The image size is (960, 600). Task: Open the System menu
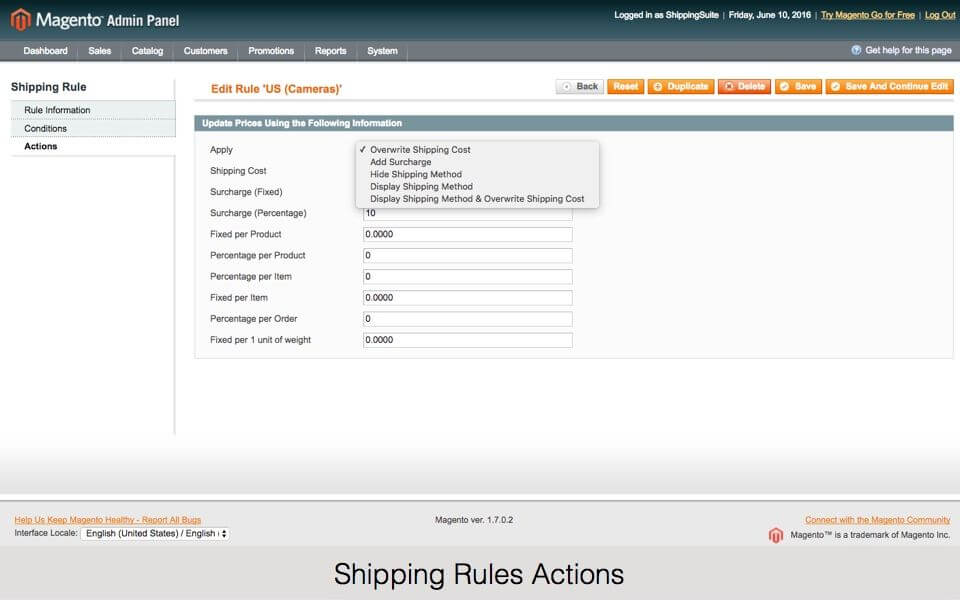tap(383, 51)
